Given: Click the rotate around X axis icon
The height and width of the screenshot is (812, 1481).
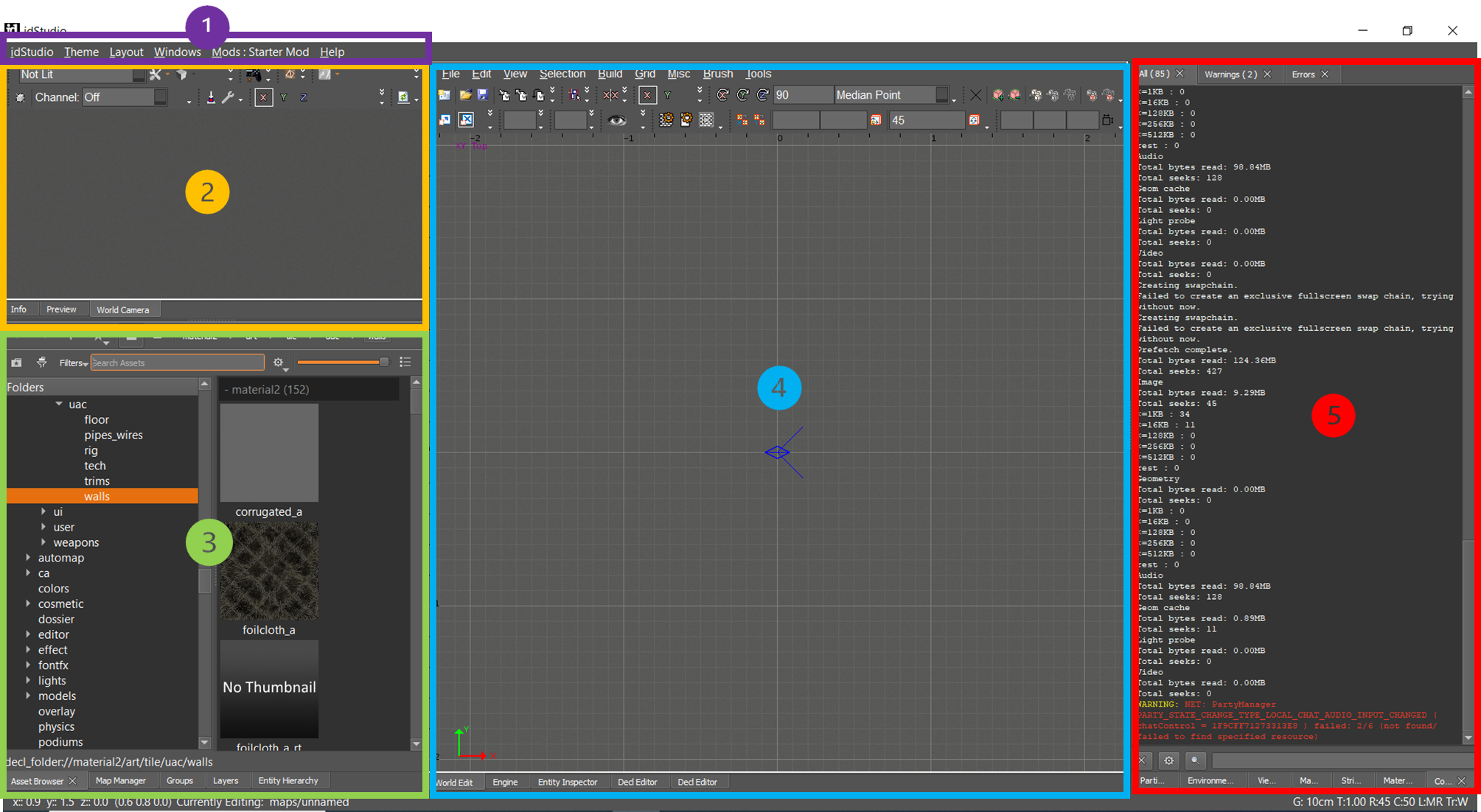Looking at the screenshot, I should (x=723, y=95).
